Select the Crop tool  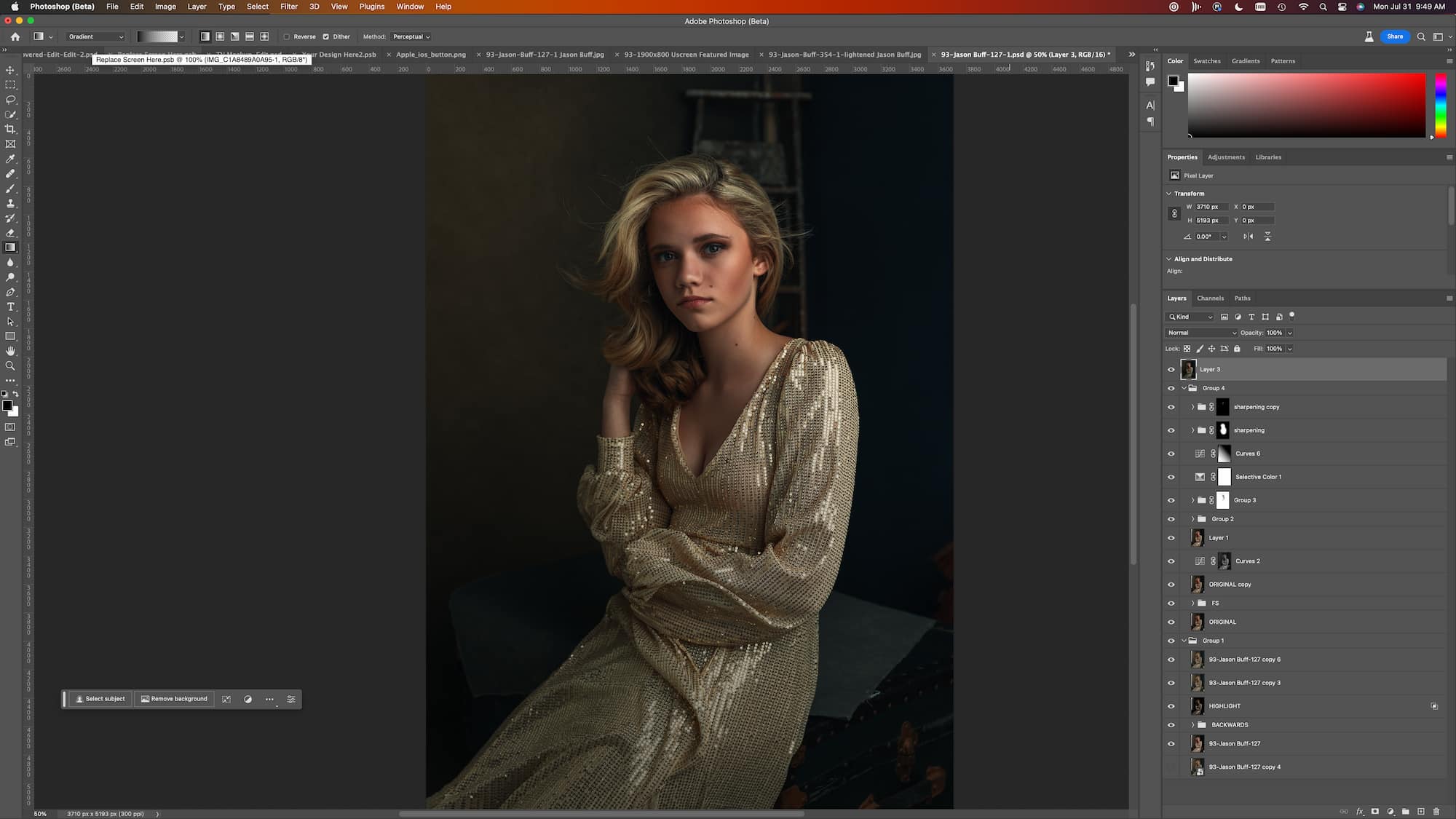click(x=10, y=129)
